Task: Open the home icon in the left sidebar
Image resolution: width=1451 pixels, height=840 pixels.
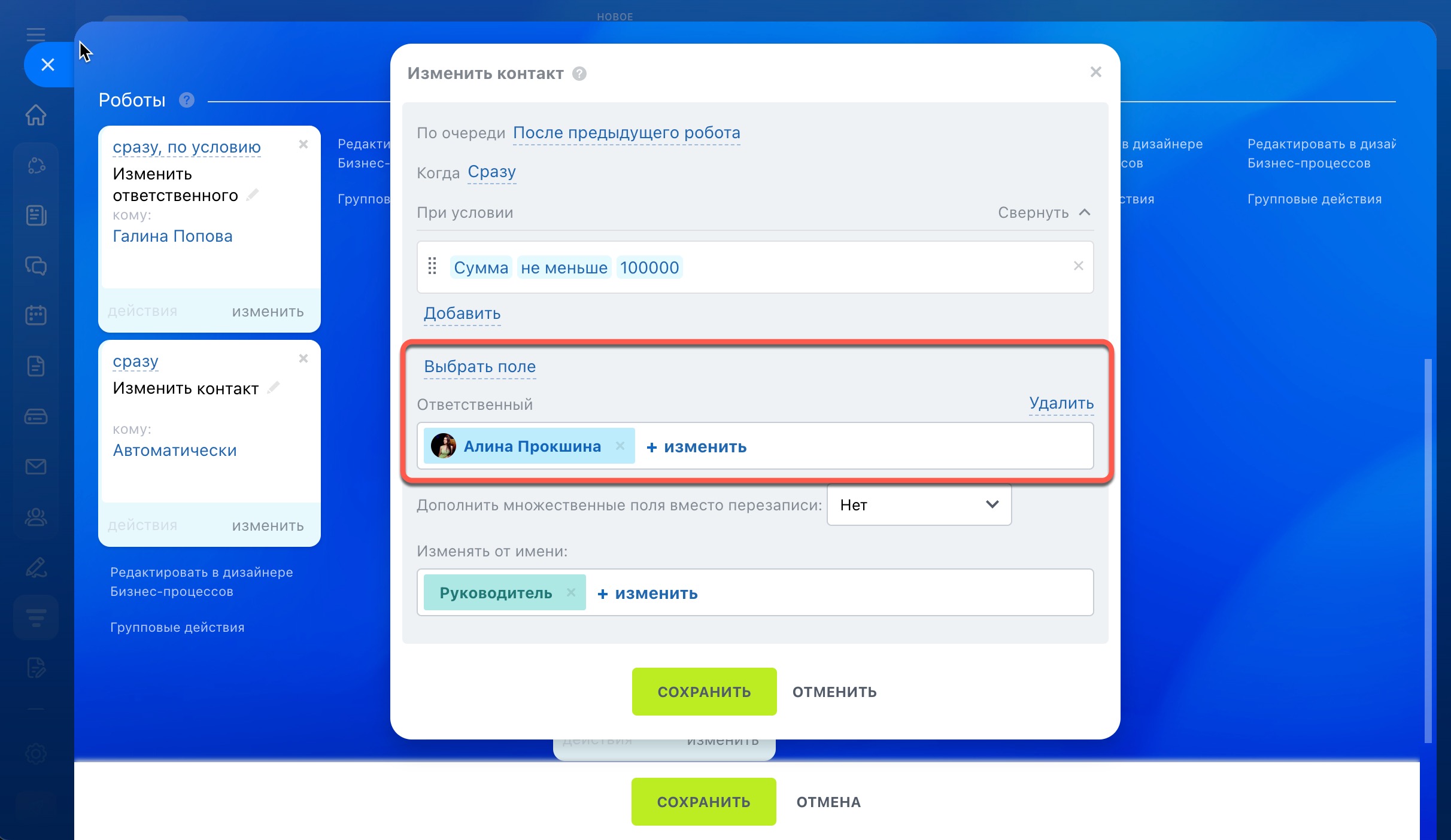Action: (36, 115)
